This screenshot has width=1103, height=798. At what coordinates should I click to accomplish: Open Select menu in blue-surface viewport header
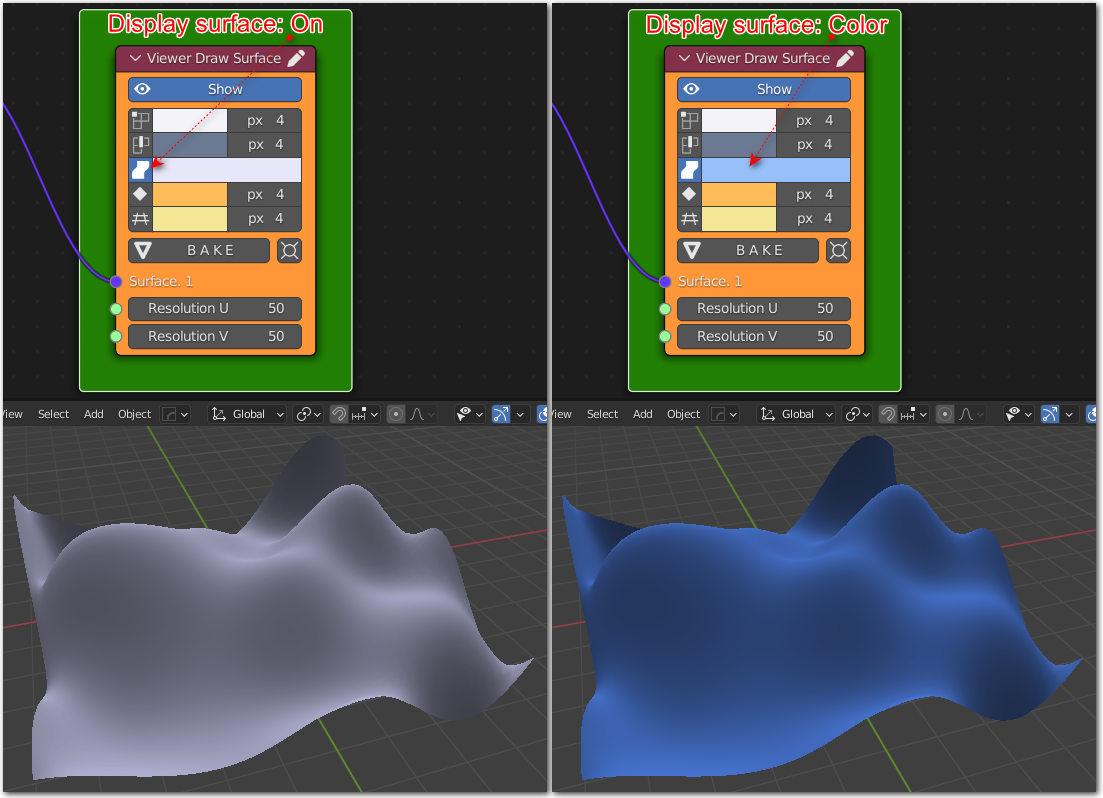coord(602,414)
